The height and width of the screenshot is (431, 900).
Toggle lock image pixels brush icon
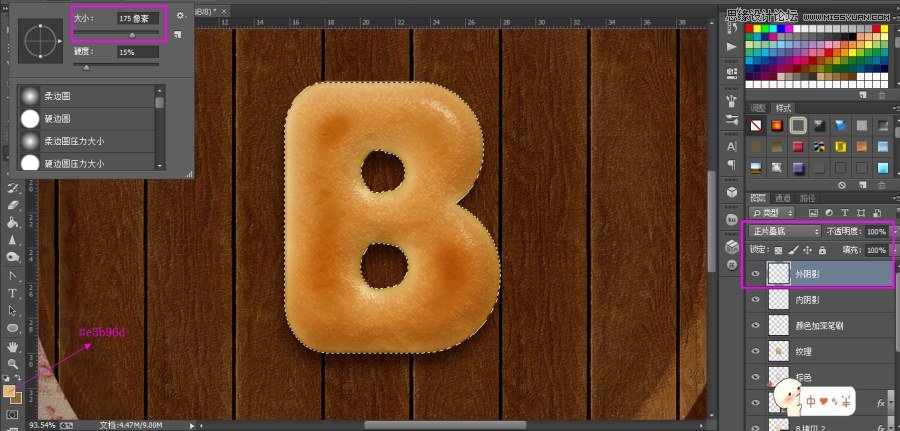click(793, 251)
